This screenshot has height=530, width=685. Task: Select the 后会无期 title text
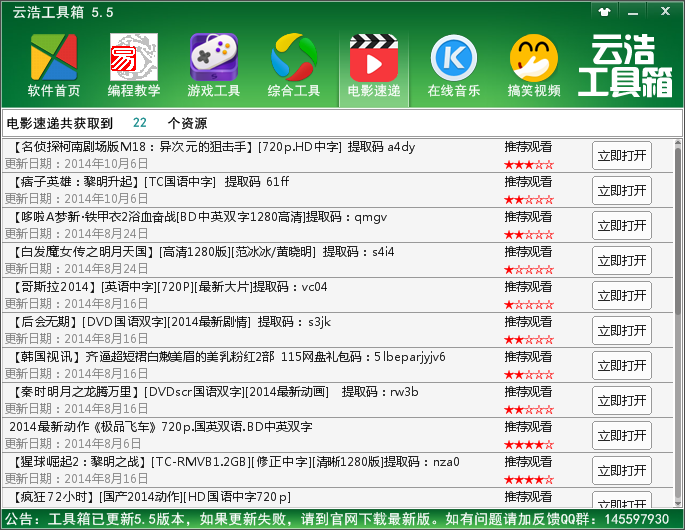point(170,322)
